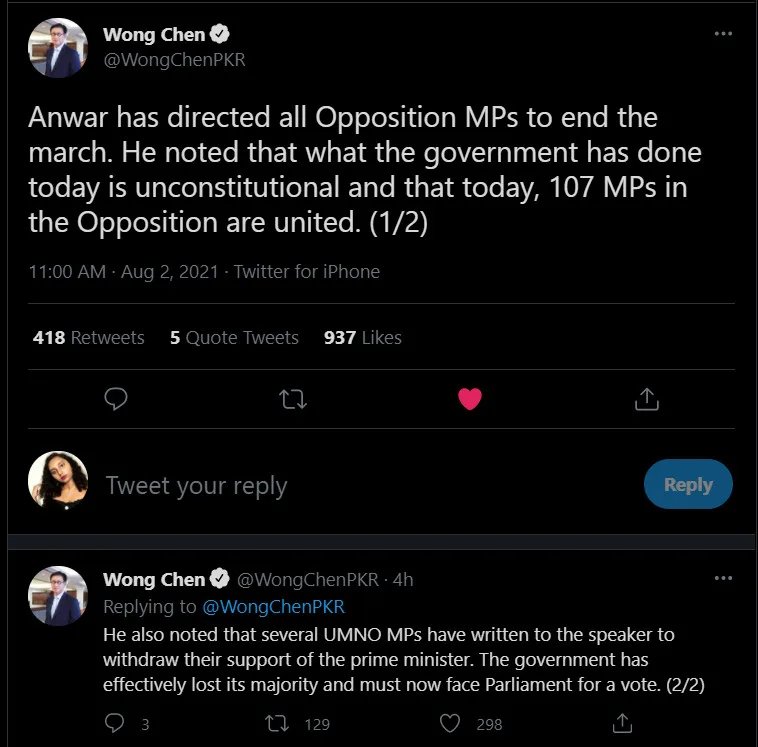Click your own avatar beside the reply box

pyautogui.click(x=58, y=481)
